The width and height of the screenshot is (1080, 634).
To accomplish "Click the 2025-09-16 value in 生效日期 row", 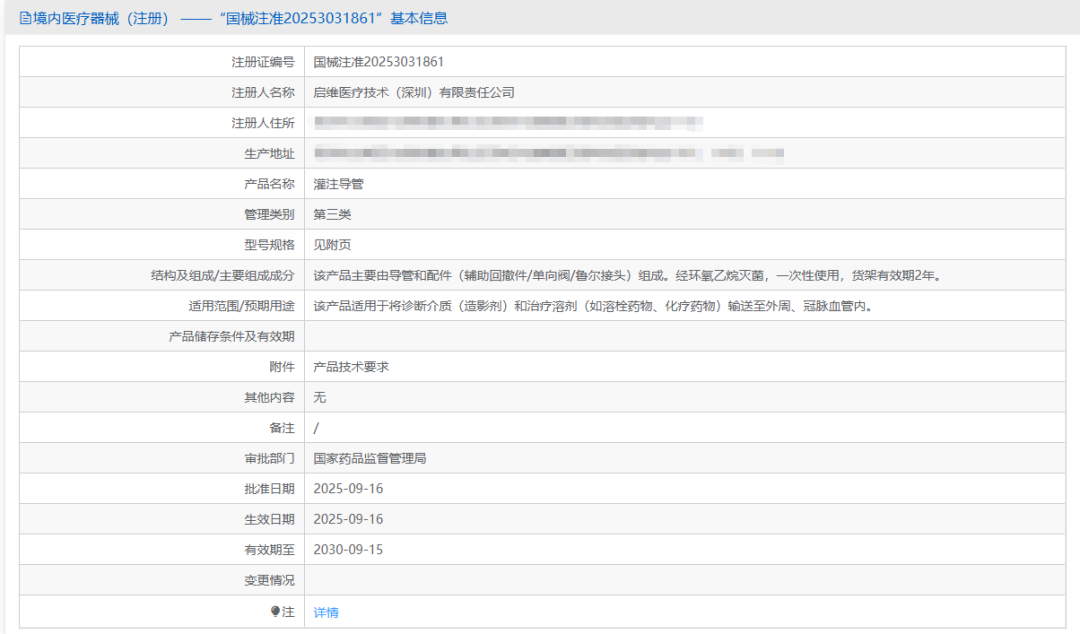I will [348, 519].
